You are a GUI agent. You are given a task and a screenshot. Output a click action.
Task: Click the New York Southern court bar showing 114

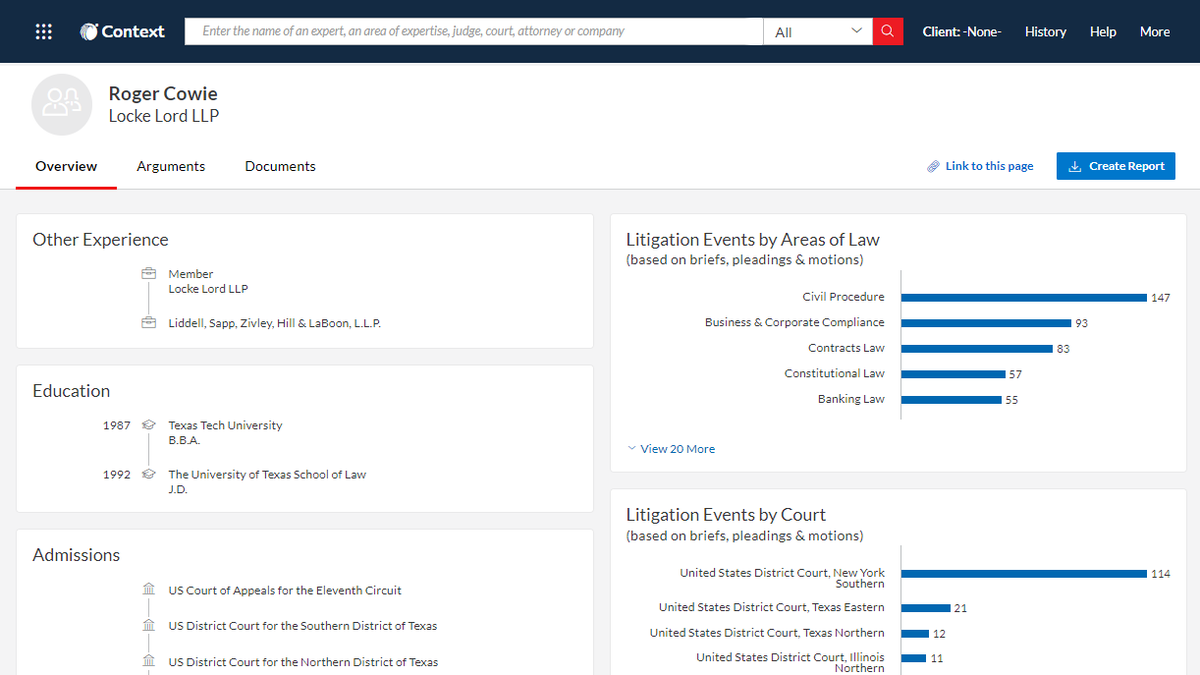coord(1024,574)
